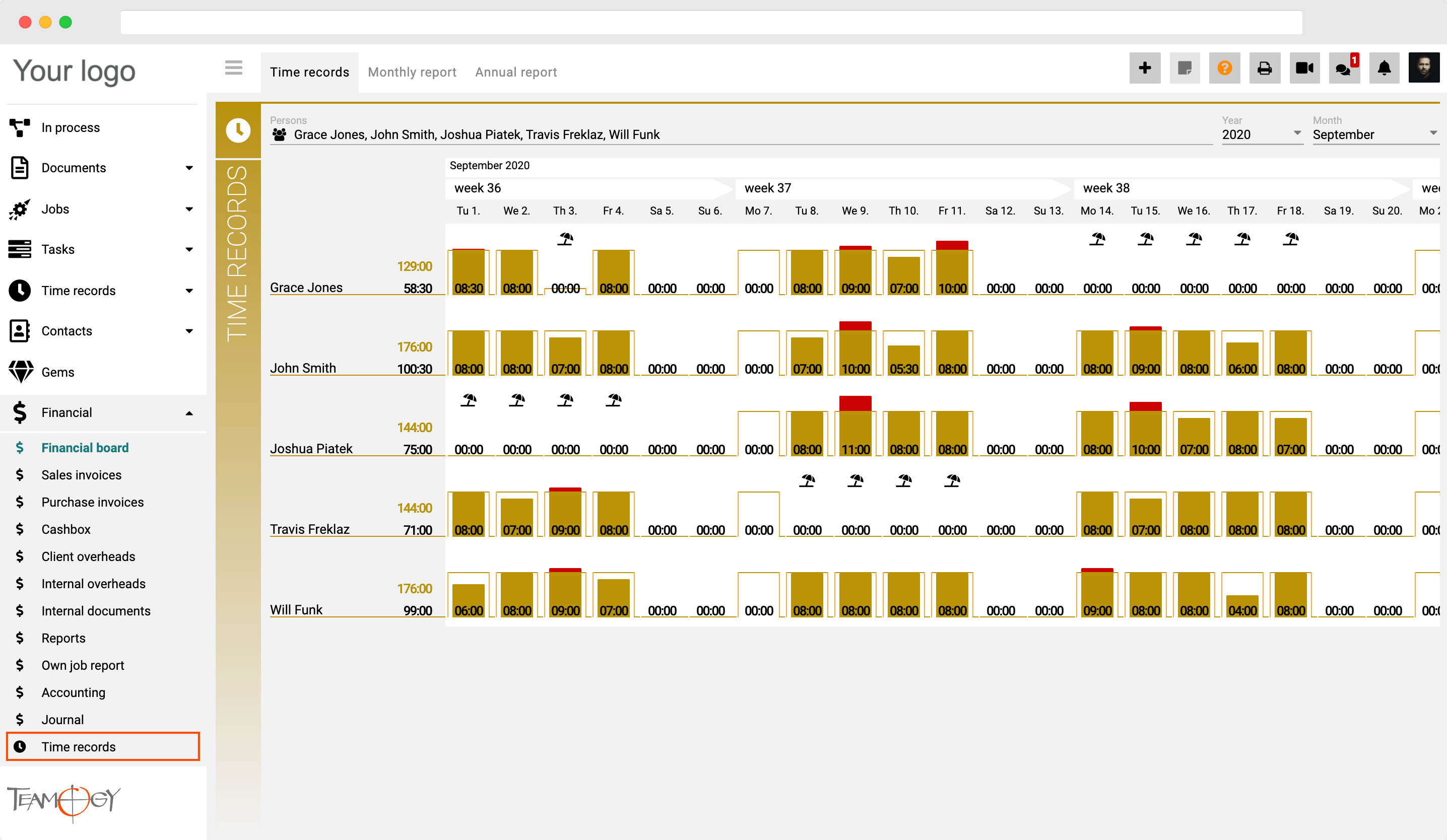The height and width of the screenshot is (840, 1447).
Task: Open the user profile avatar
Action: pyautogui.click(x=1424, y=68)
